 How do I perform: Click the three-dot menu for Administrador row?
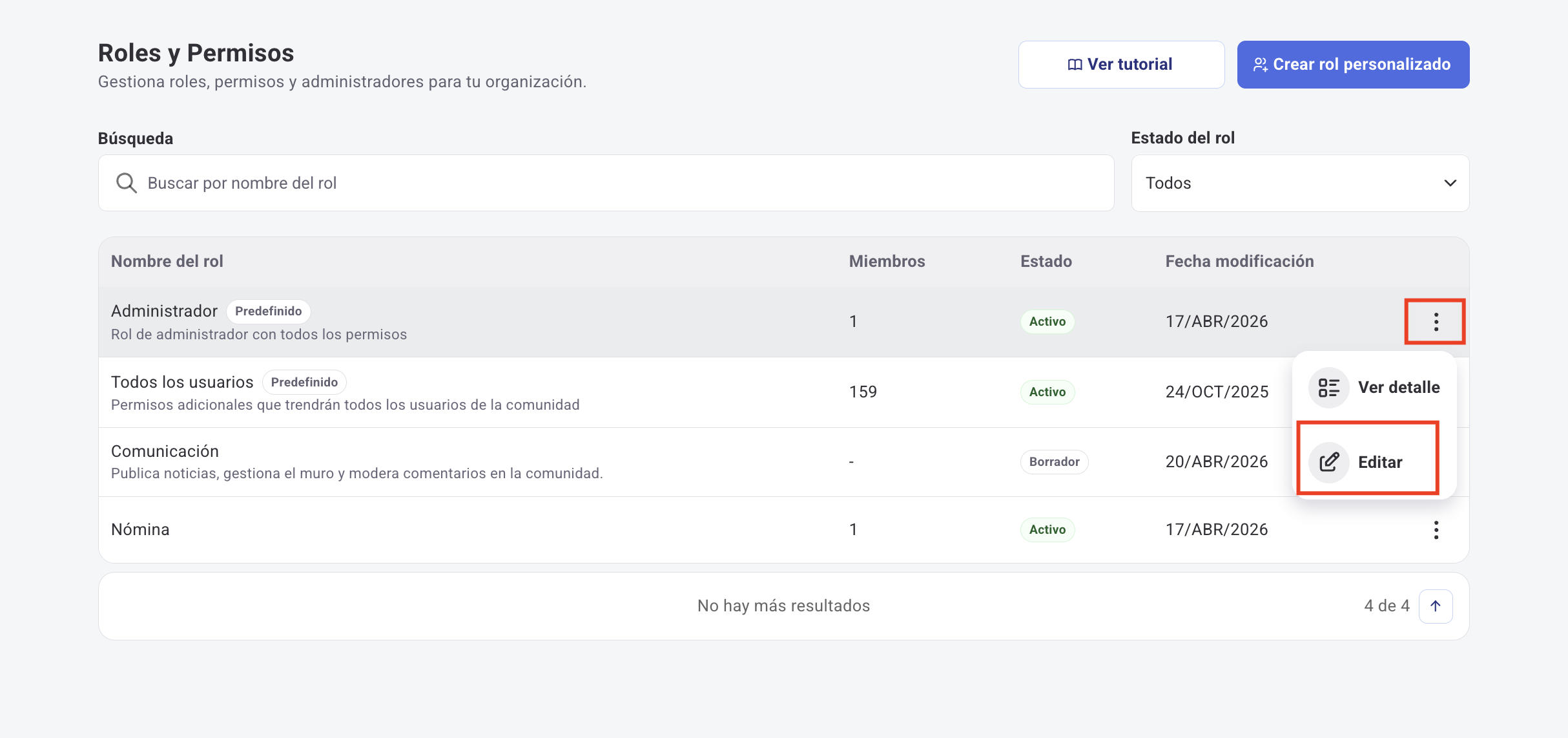pyautogui.click(x=1436, y=322)
